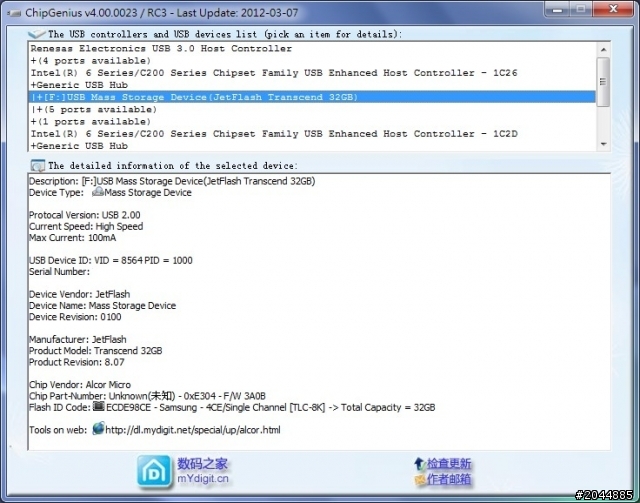Click the 'Device Revision: 0100' line
The width and height of the screenshot is (640, 503).
pos(75,317)
